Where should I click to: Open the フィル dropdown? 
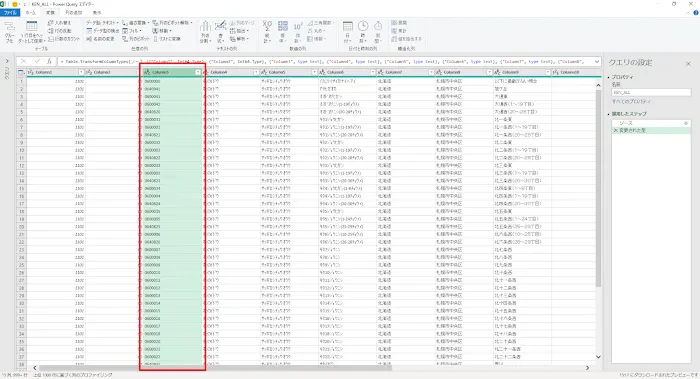pyautogui.click(x=132, y=30)
